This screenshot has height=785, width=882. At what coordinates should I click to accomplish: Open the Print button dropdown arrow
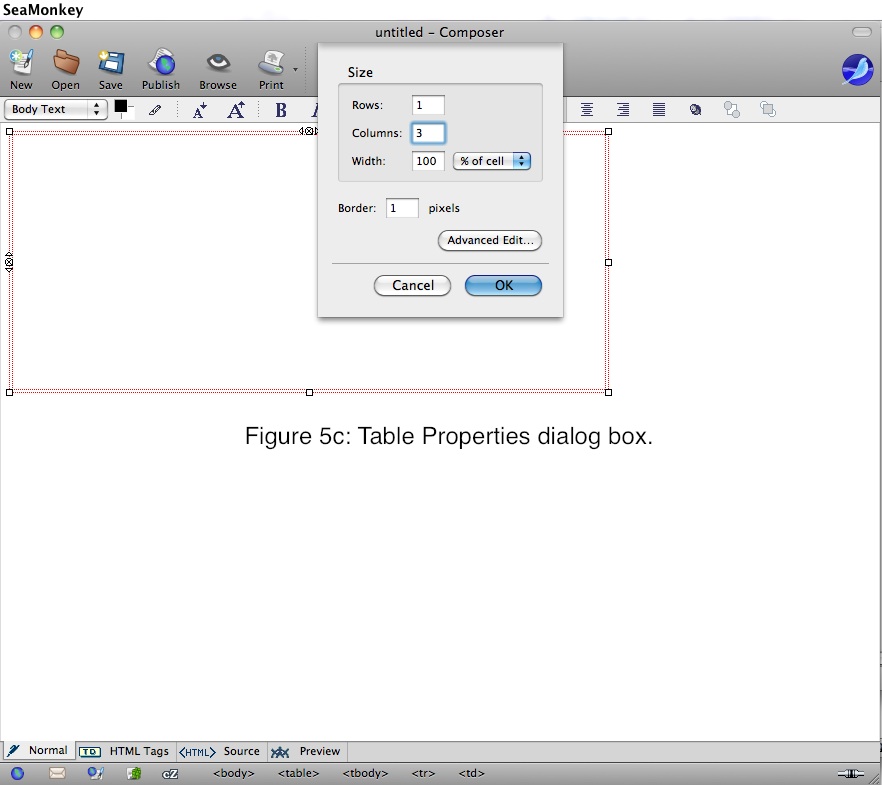click(295, 69)
